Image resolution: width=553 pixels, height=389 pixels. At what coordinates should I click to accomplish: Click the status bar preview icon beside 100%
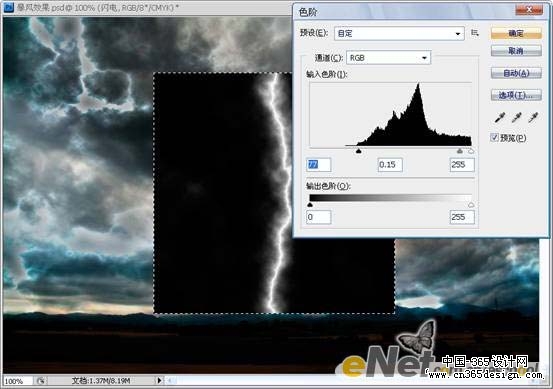41,381
